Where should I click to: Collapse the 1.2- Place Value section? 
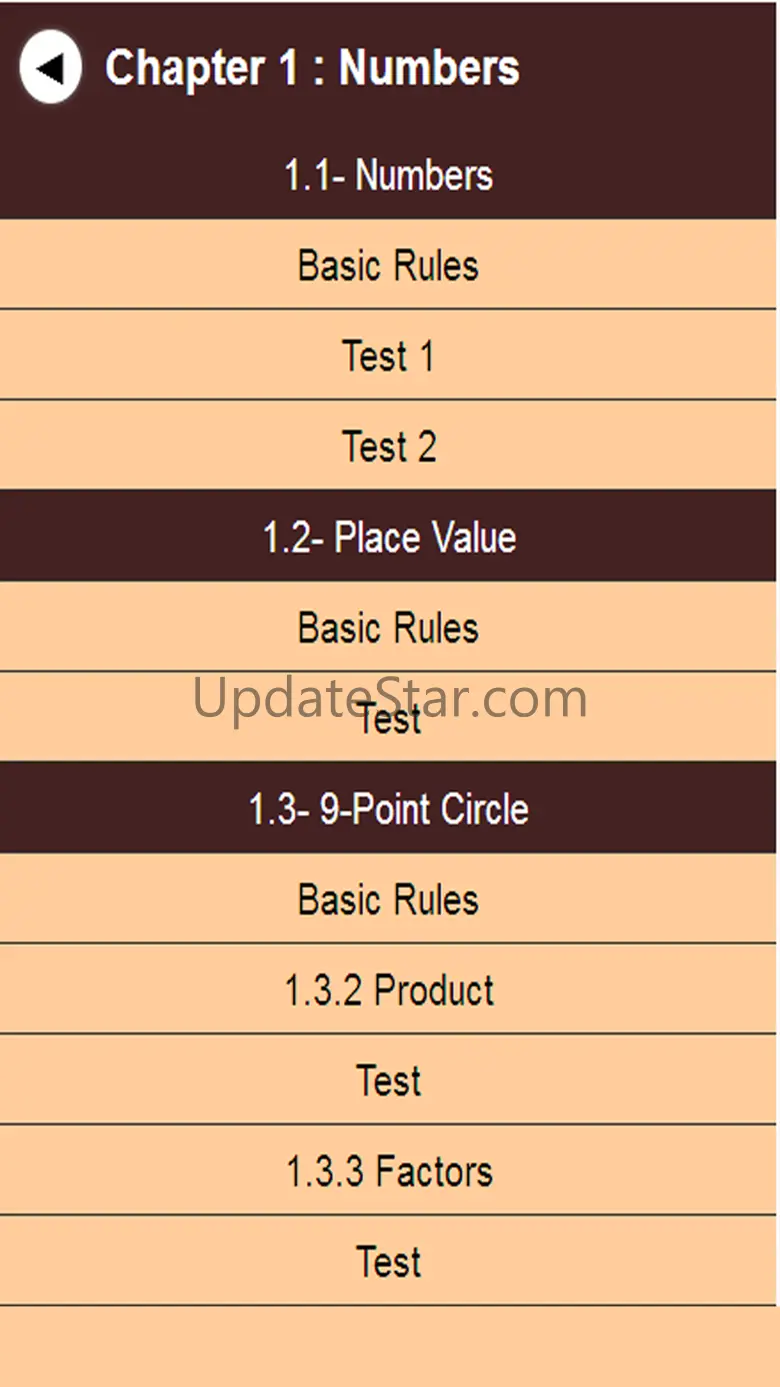[388, 537]
